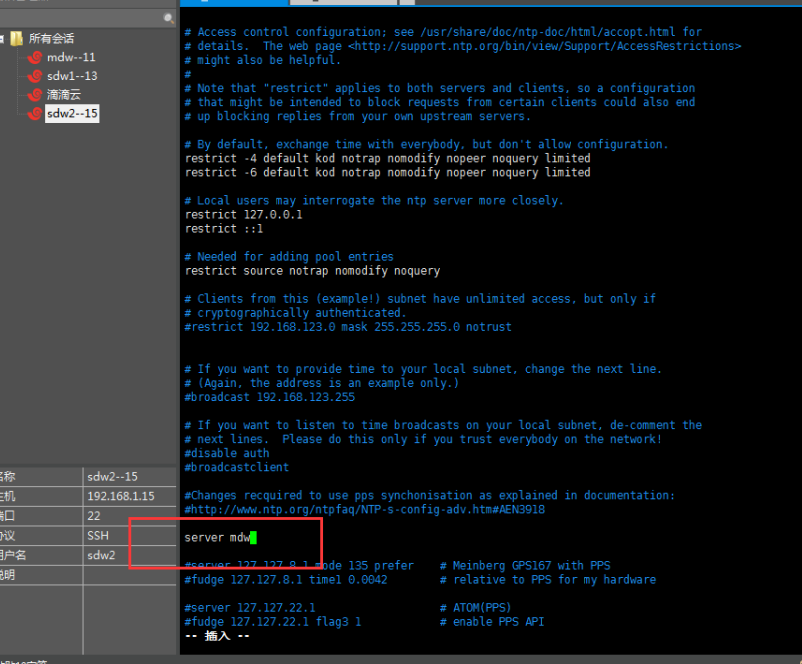
Task: Click the 所有会话 folder icon
Action: (x=17, y=38)
